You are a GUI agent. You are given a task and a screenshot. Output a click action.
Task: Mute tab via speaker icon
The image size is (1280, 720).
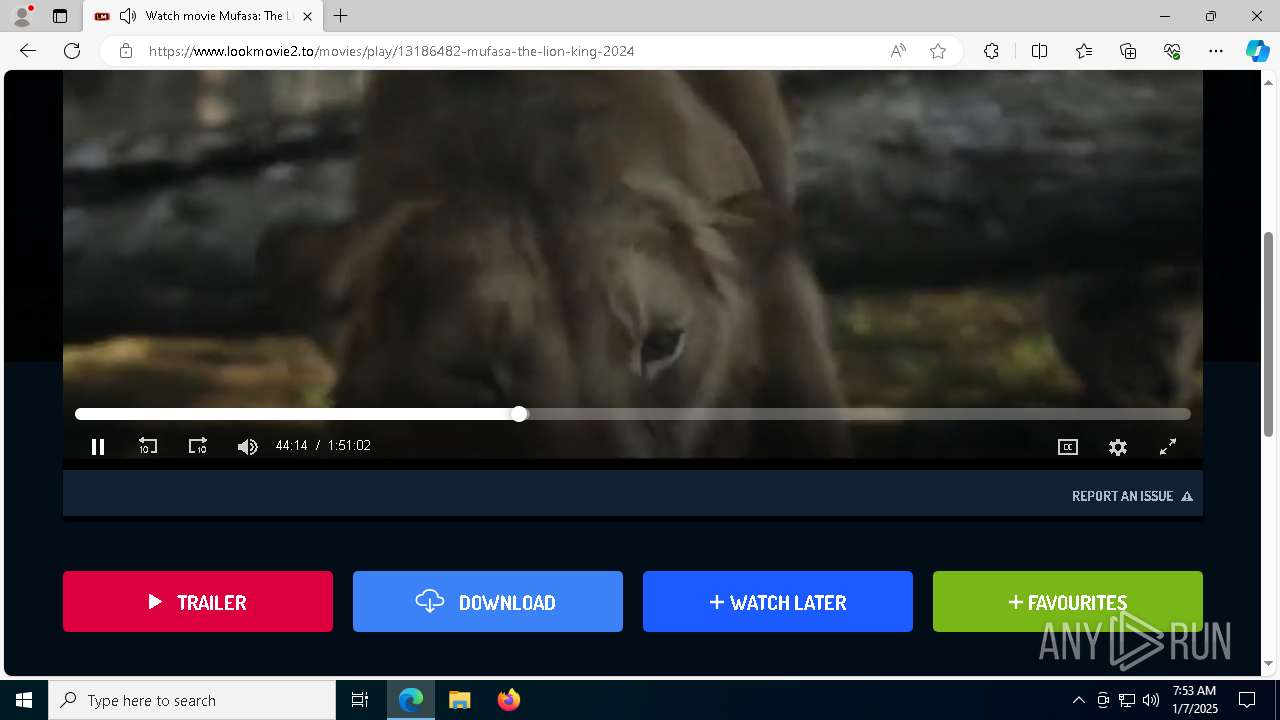[x=127, y=16]
